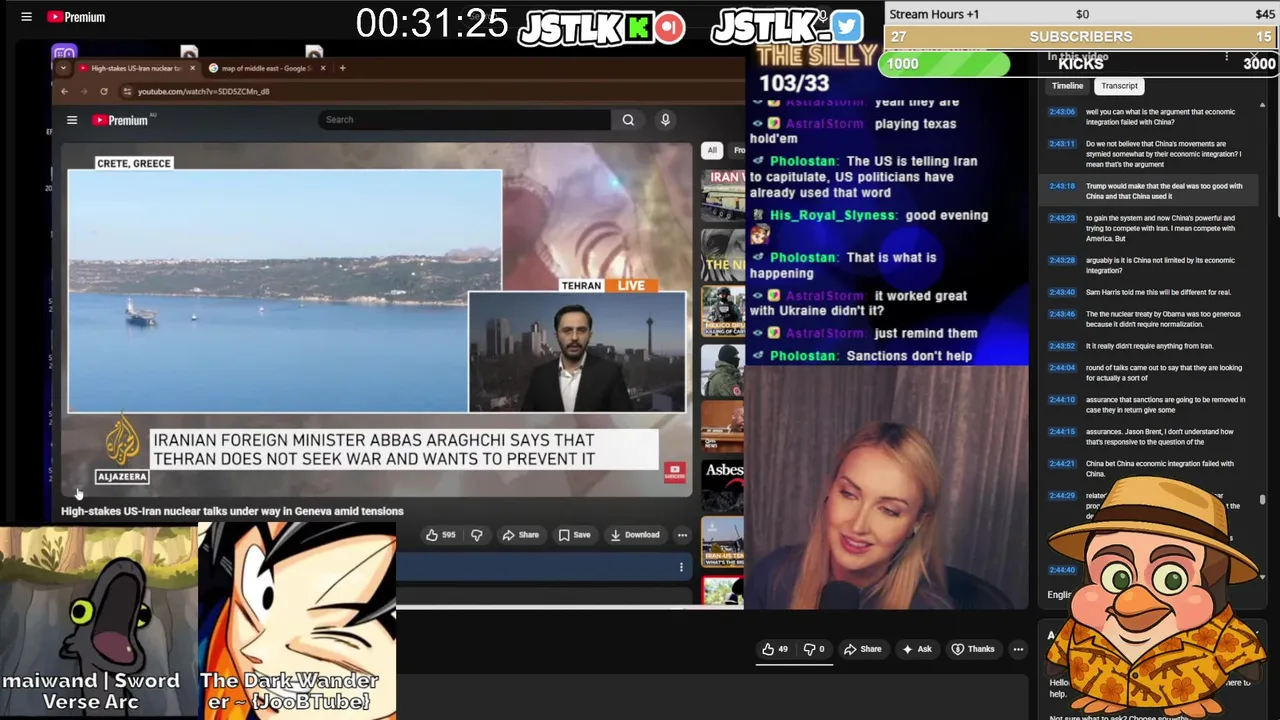Start voice search with microphone icon
The height and width of the screenshot is (720, 1280).
coord(665,120)
